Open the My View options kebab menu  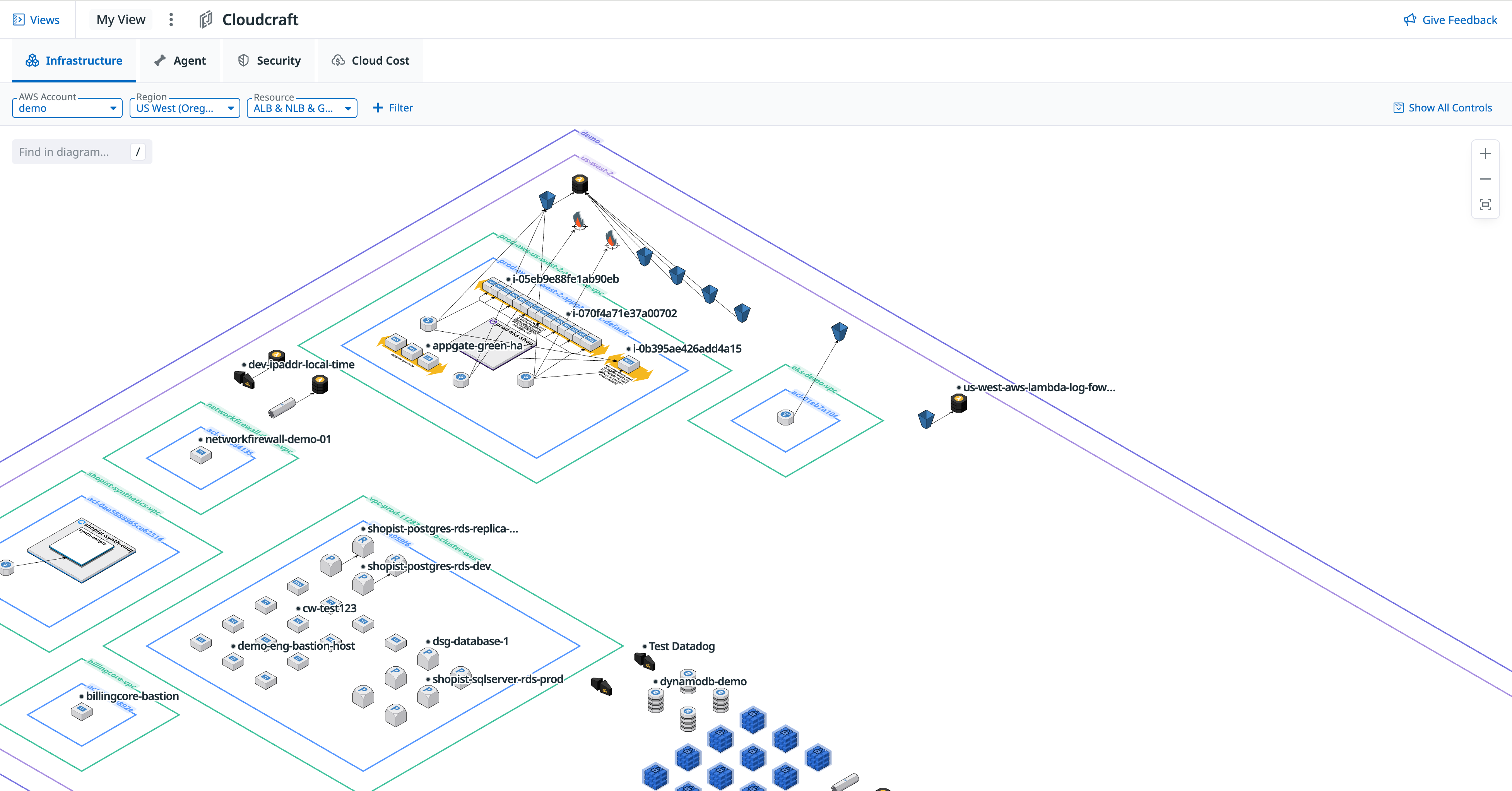tap(171, 20)
